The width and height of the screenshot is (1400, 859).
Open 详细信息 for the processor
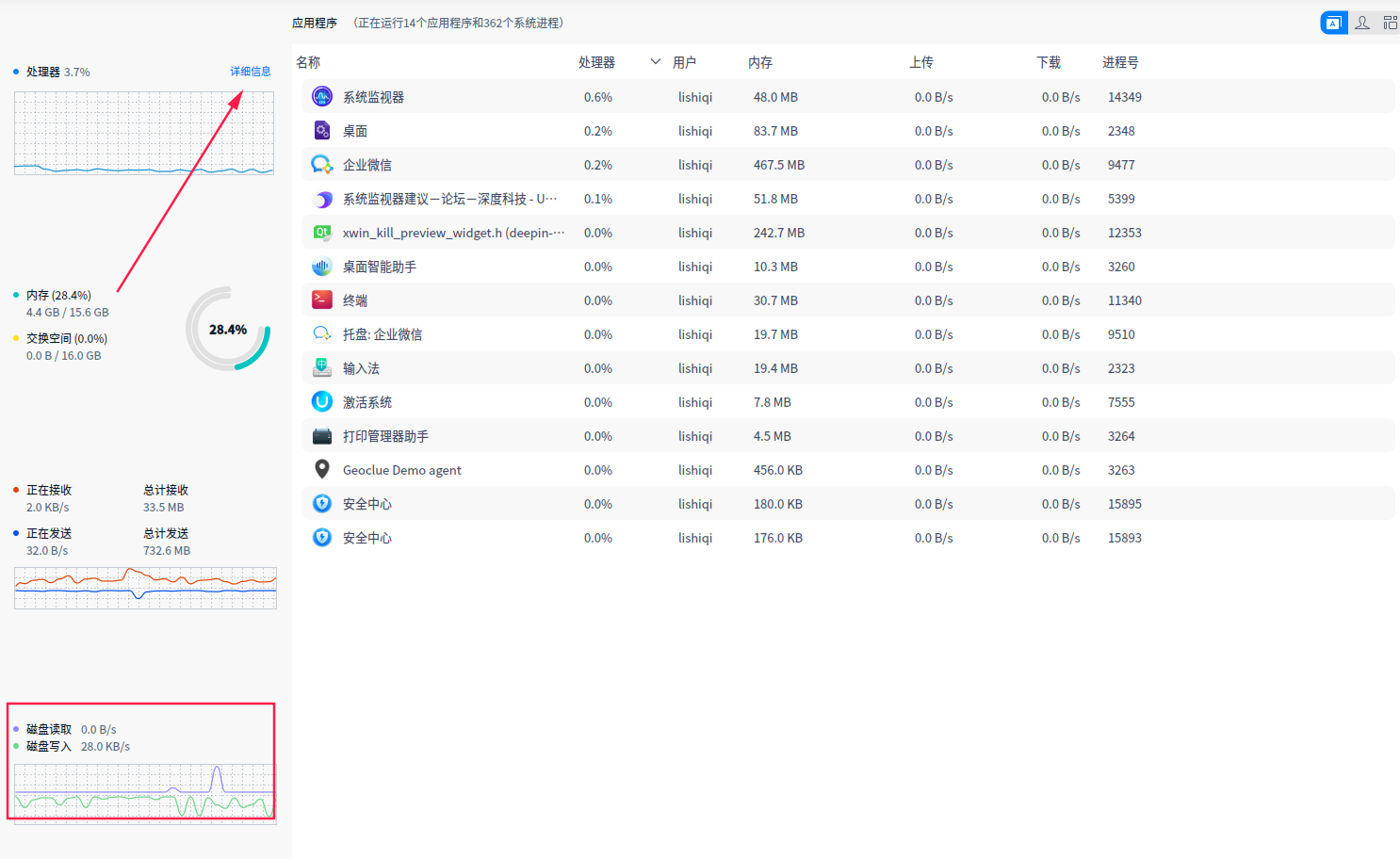click(251, 72)
